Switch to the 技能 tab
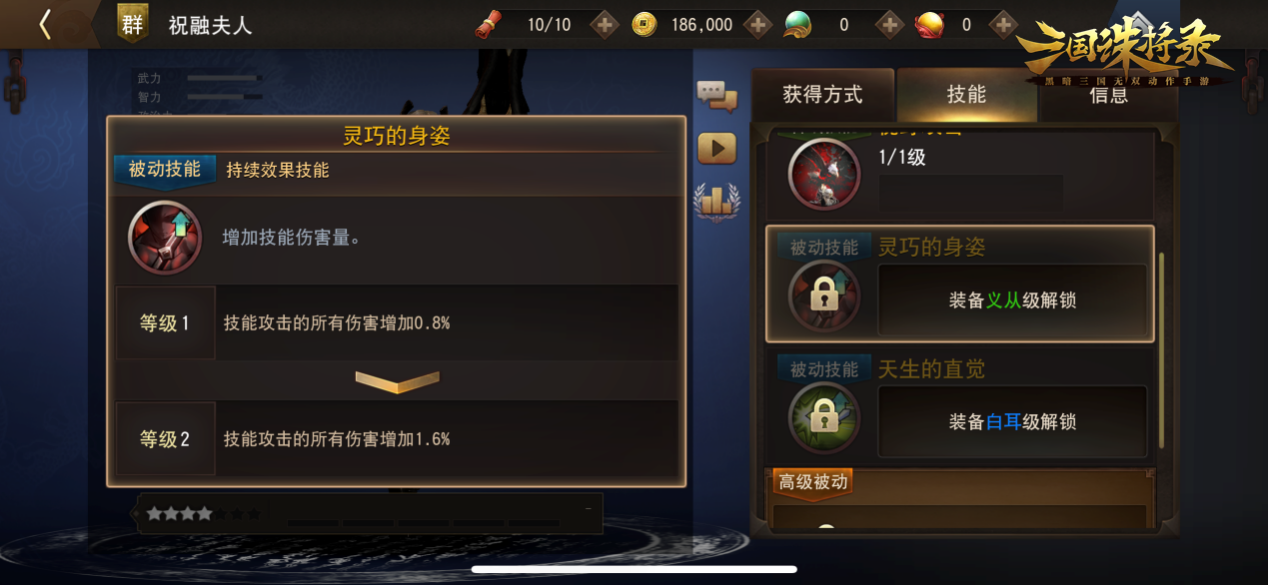The image size is (1268, 585). (x=966, y=95)
